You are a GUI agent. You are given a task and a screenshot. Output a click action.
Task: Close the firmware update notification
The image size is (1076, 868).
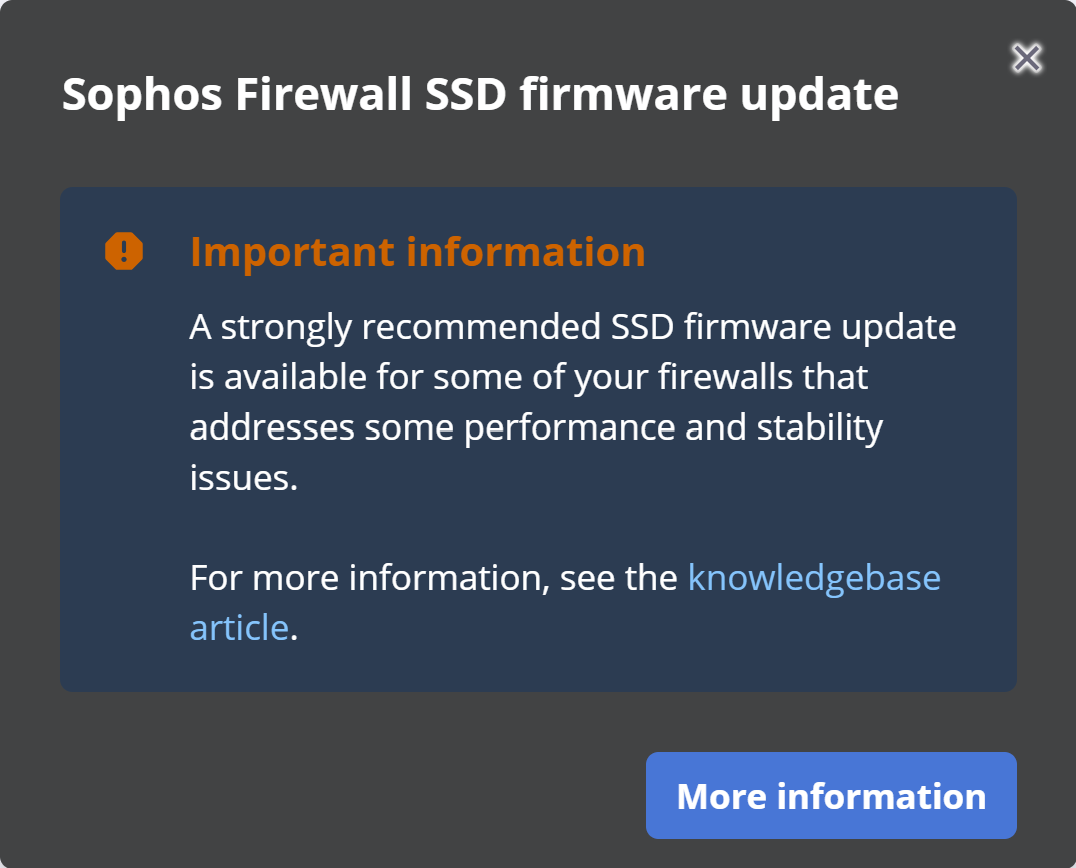(1025, 58)
